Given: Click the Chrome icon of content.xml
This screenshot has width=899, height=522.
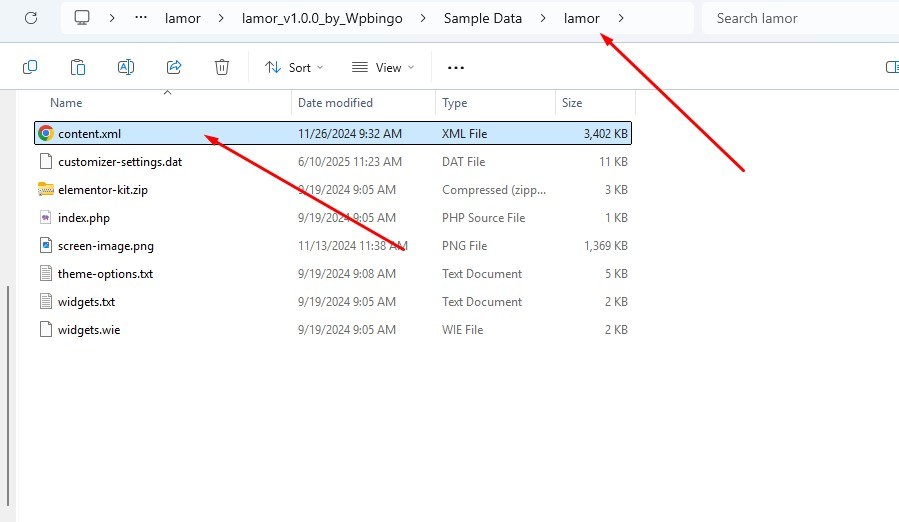Looking at the screenshot, I should pyautogui.click(x=46, y=134).
